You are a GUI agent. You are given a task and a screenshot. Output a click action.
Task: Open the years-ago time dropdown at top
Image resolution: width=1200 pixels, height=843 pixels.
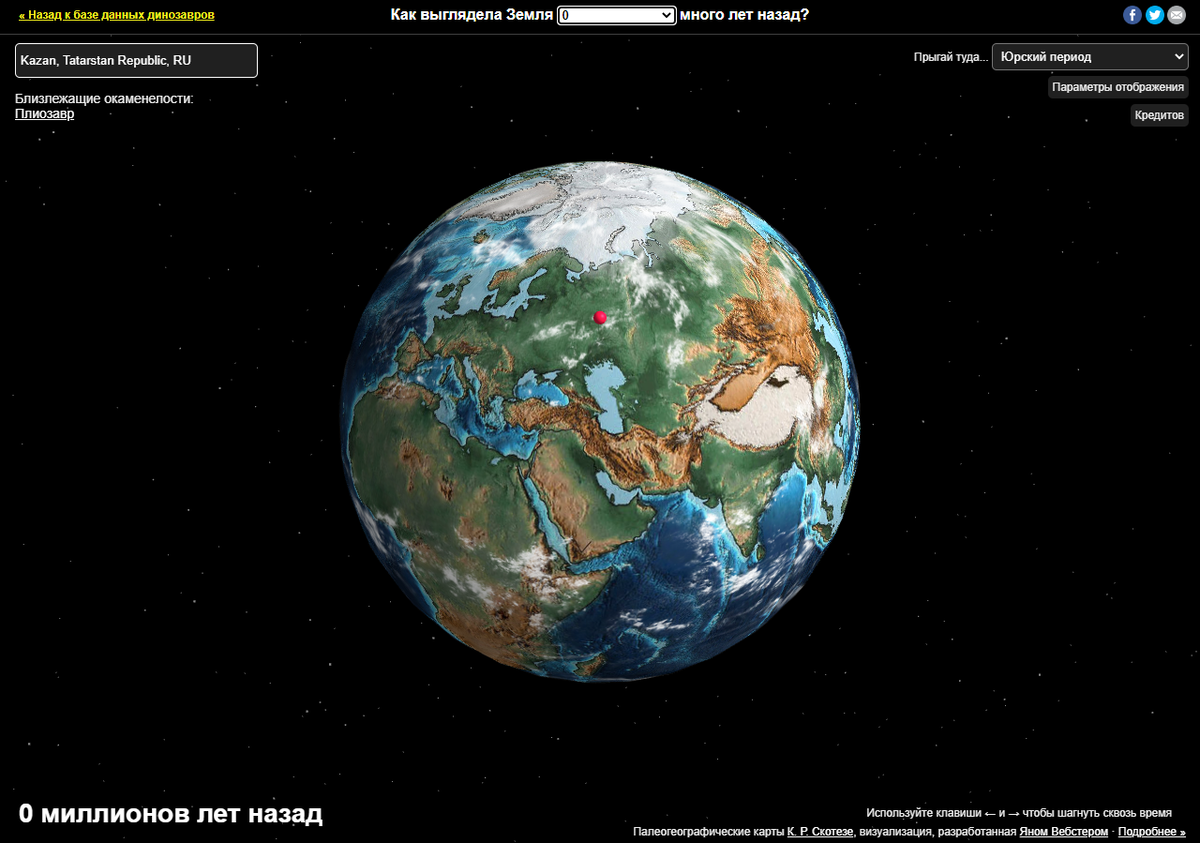point(616,15)
